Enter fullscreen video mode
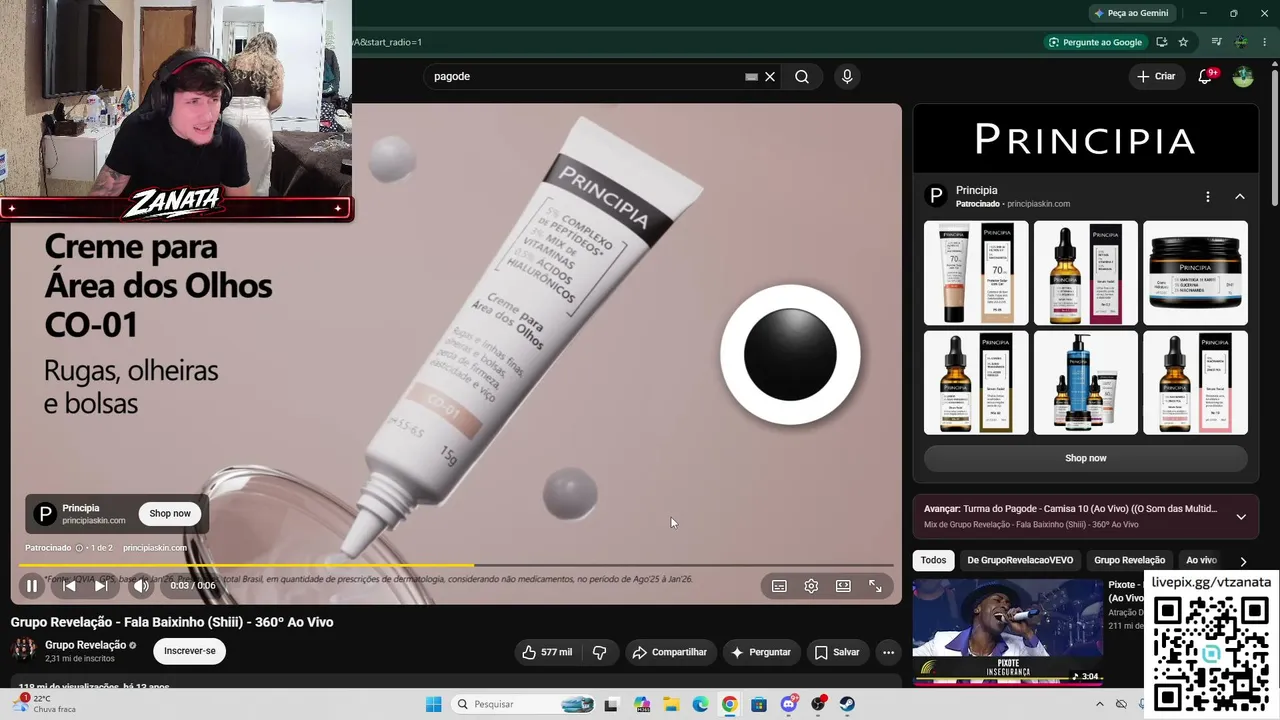The height and width of the screenshot is (720, 1280). click(x=875, y=586)
